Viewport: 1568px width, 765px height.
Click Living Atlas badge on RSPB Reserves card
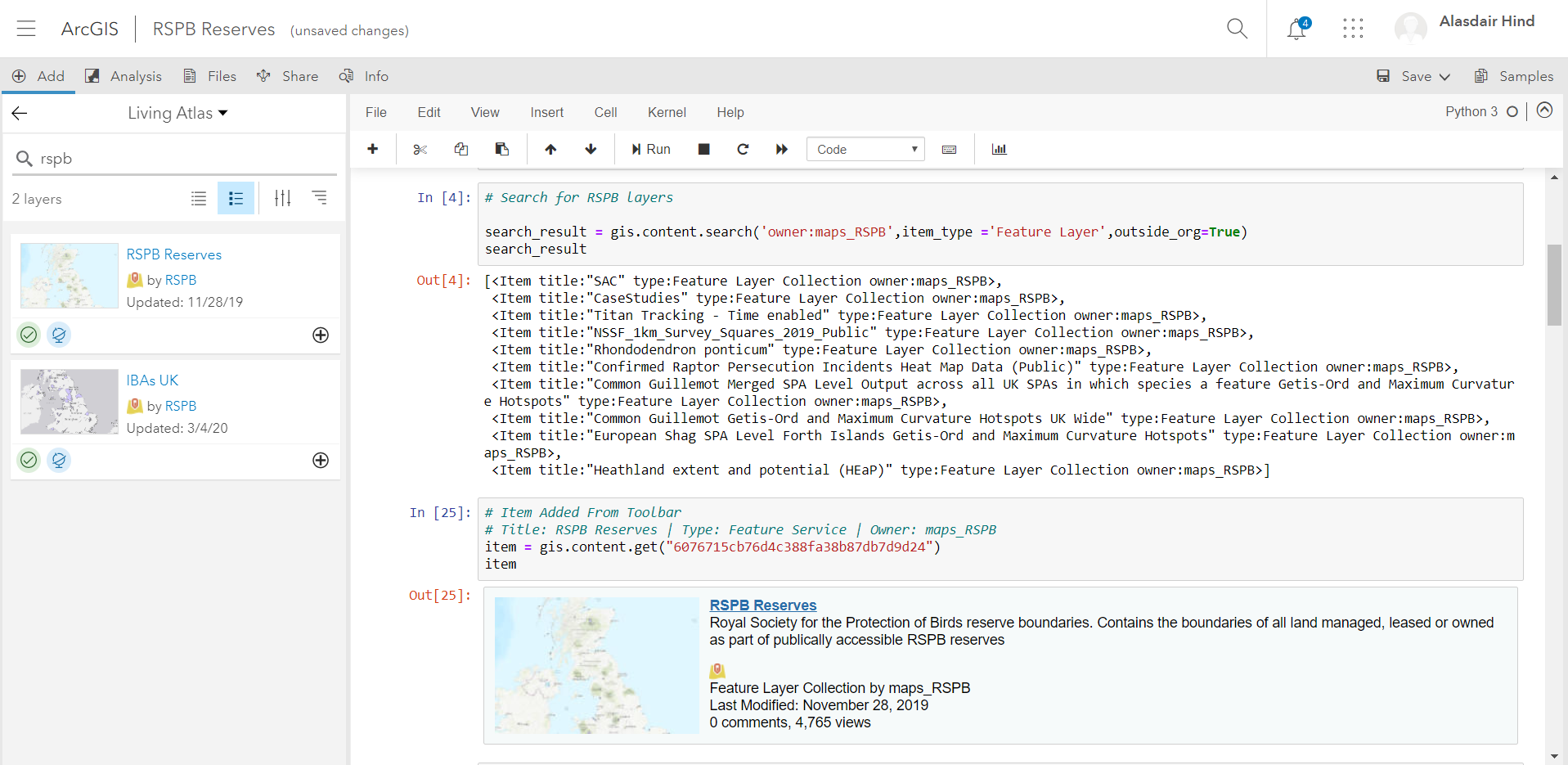click(59, 335)
